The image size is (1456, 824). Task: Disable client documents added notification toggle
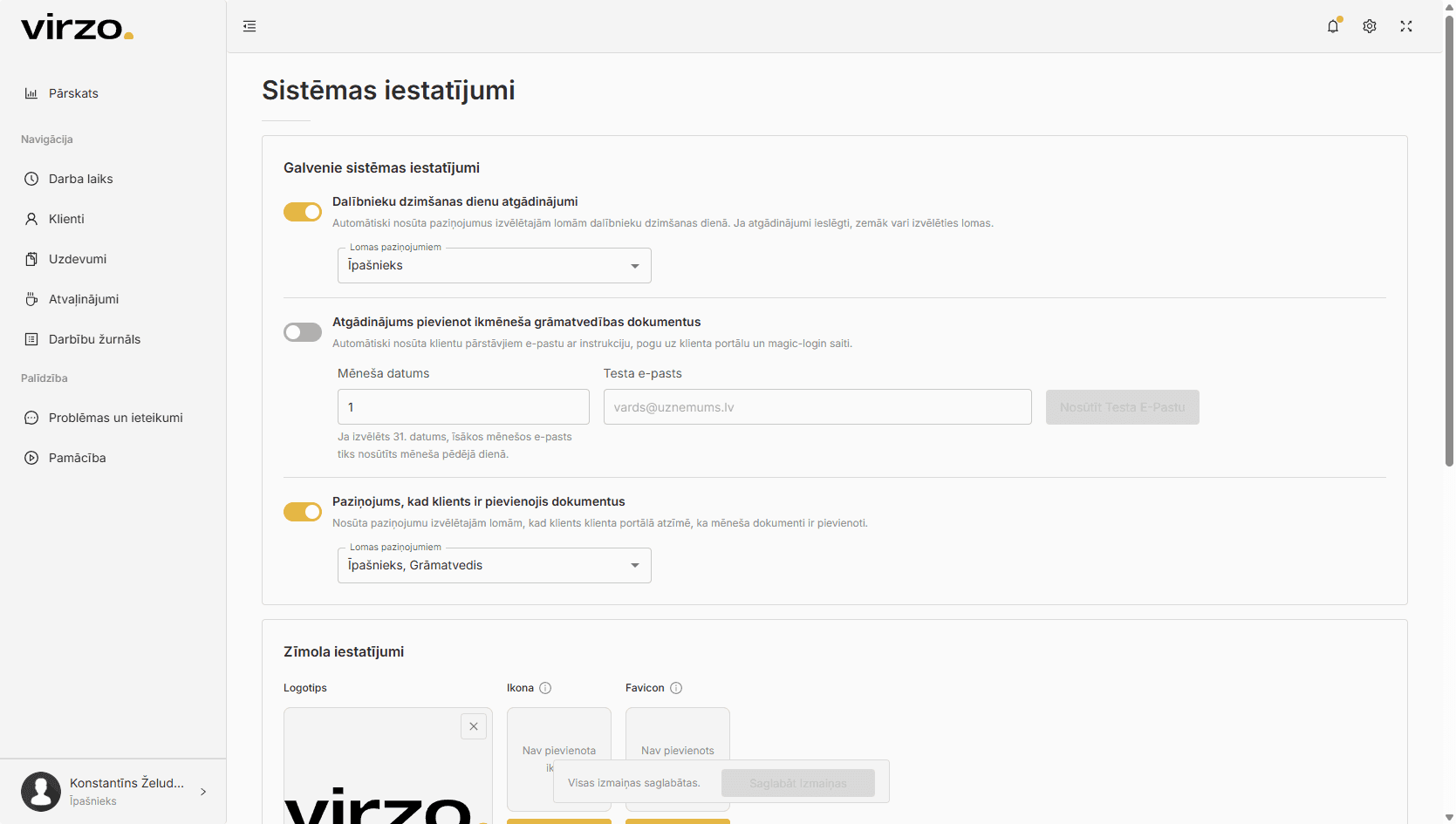pos(303,512)
